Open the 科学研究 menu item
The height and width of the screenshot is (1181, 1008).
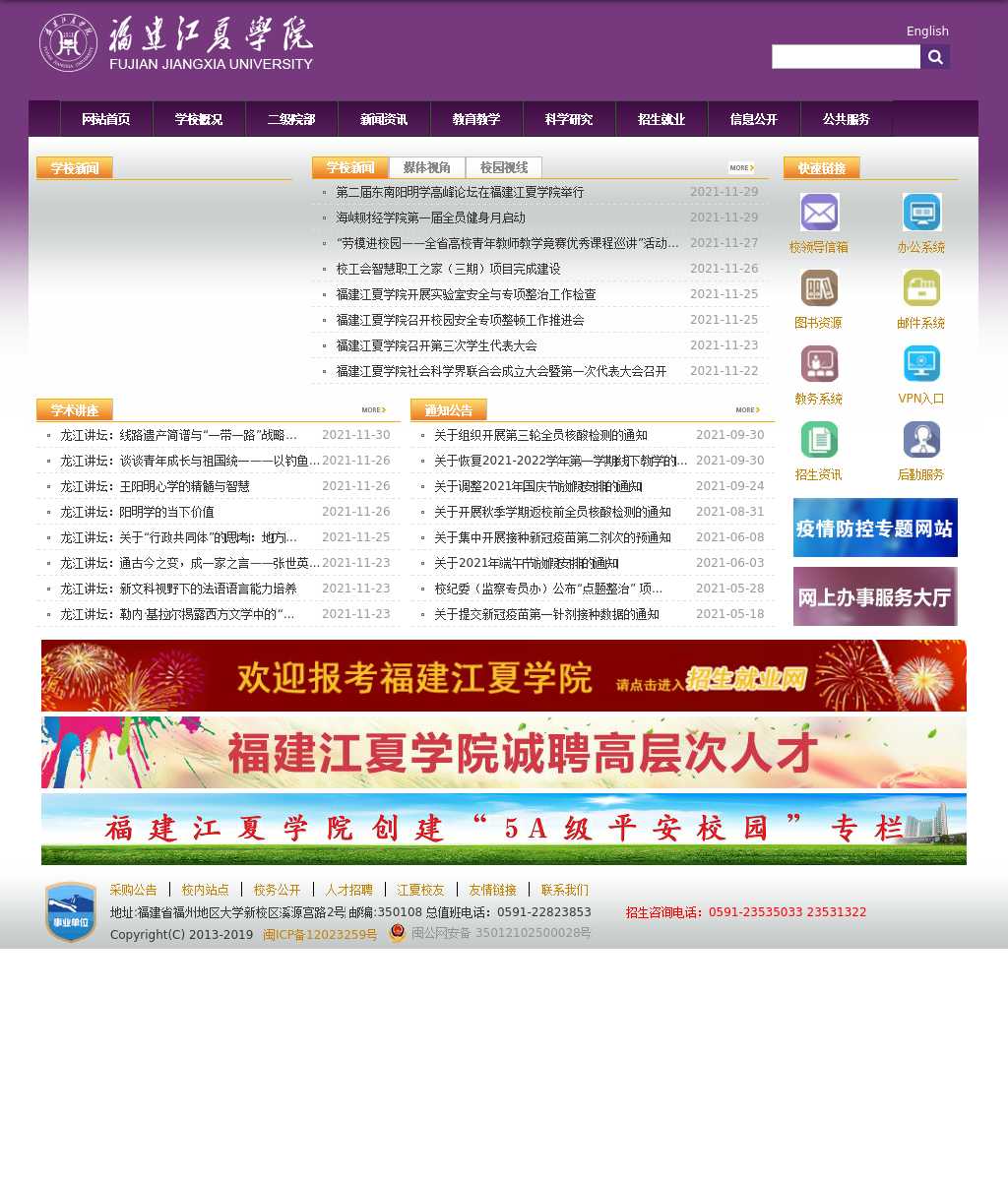click(569, 119)
